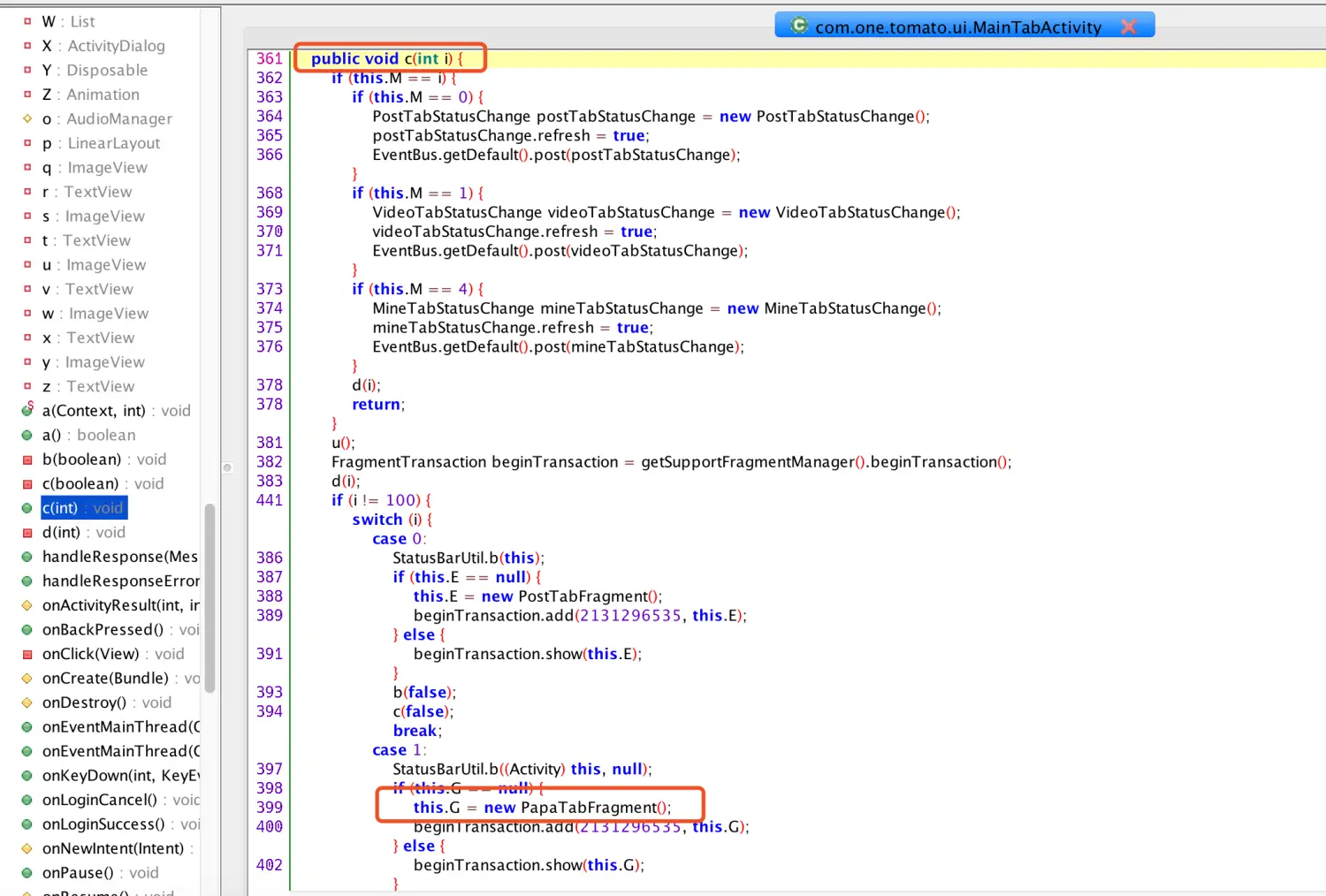Click the red field icon beside W : List
1326x896 pixels.
[27, 21]
